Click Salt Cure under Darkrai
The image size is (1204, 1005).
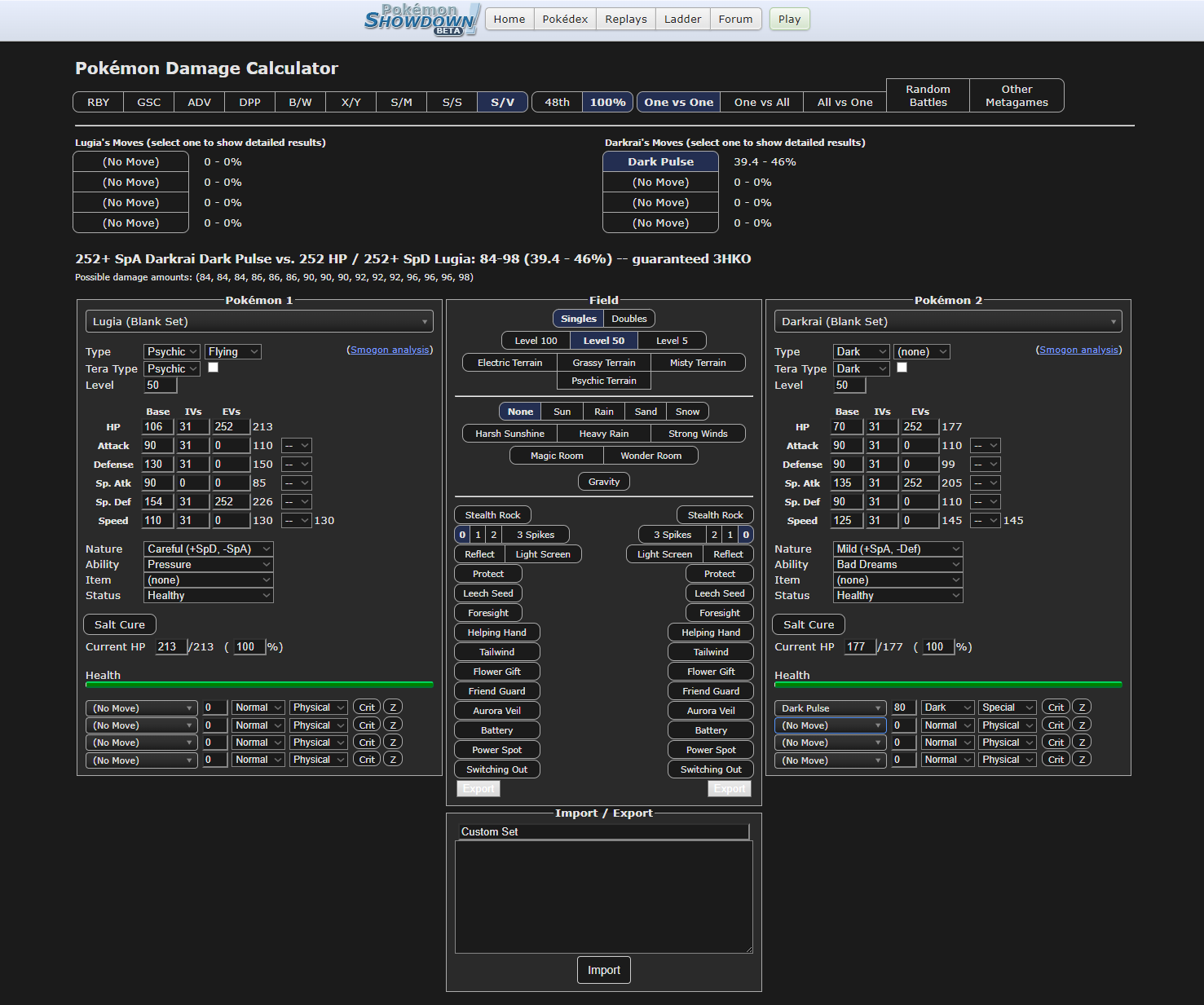pos(808,625)
